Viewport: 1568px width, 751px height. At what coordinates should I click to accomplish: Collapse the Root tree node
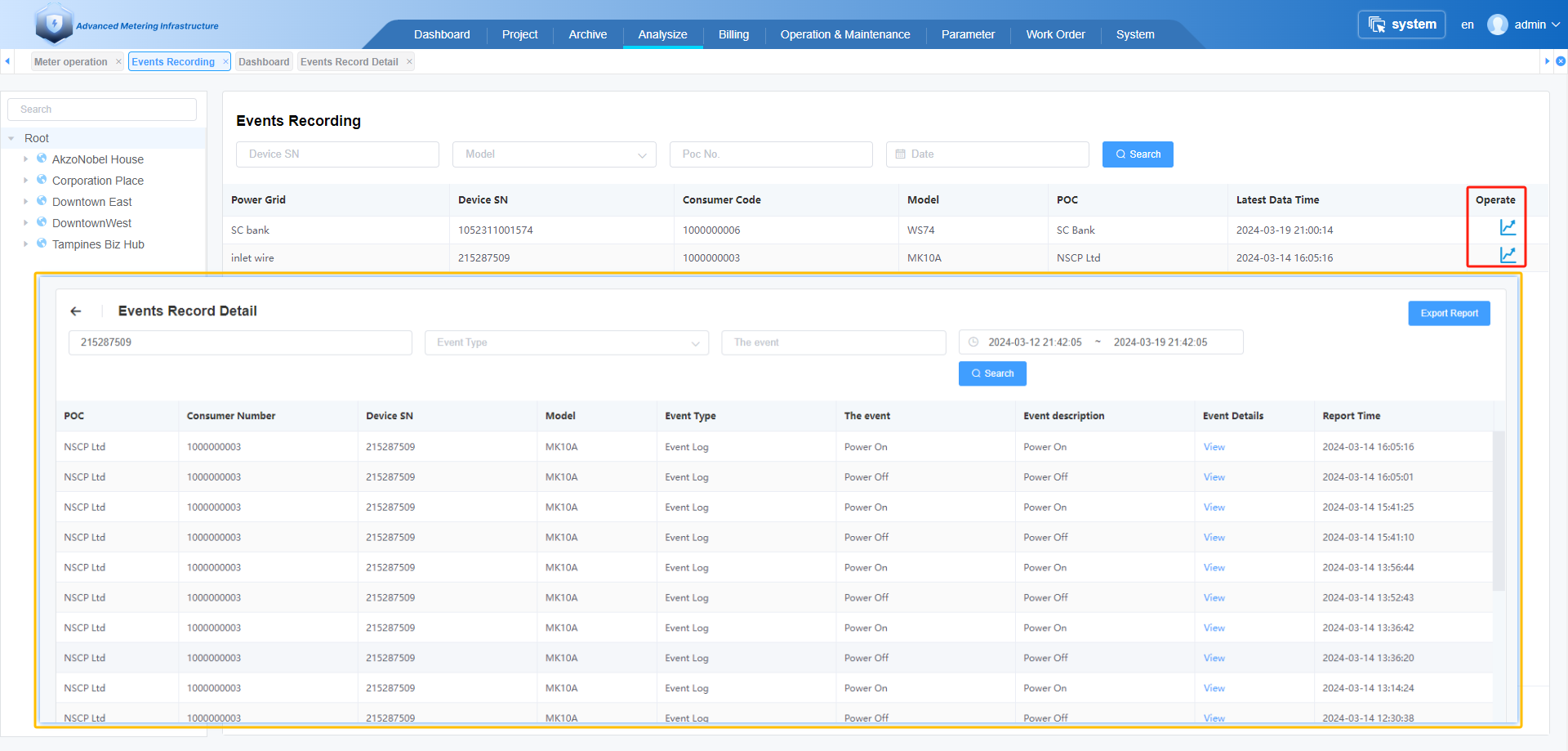pos(11,139)
